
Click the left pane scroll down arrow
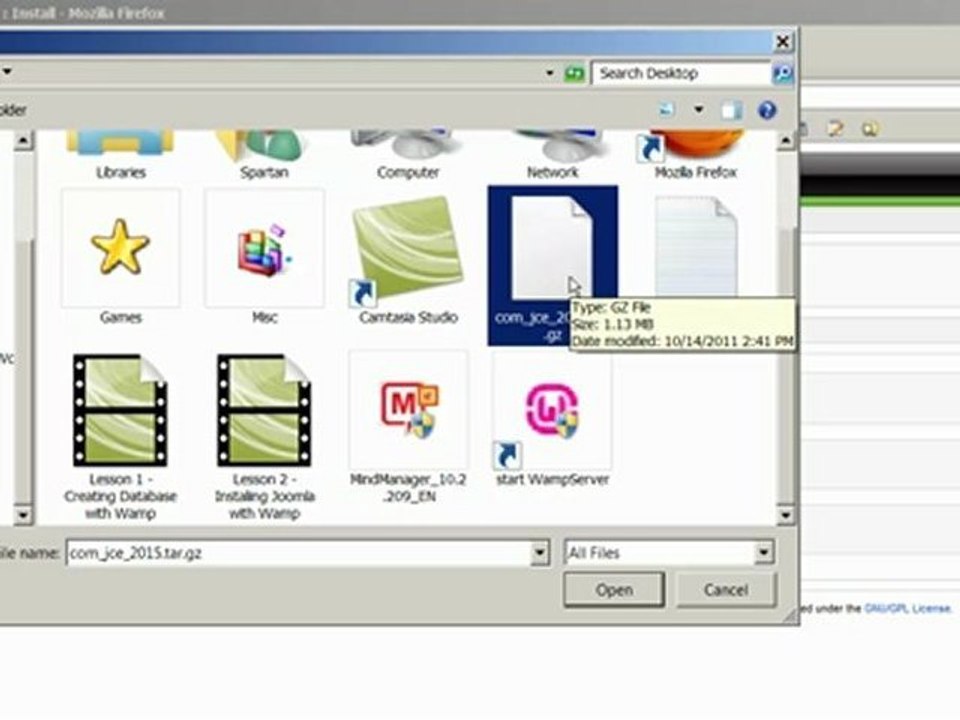tap(23, 515)
